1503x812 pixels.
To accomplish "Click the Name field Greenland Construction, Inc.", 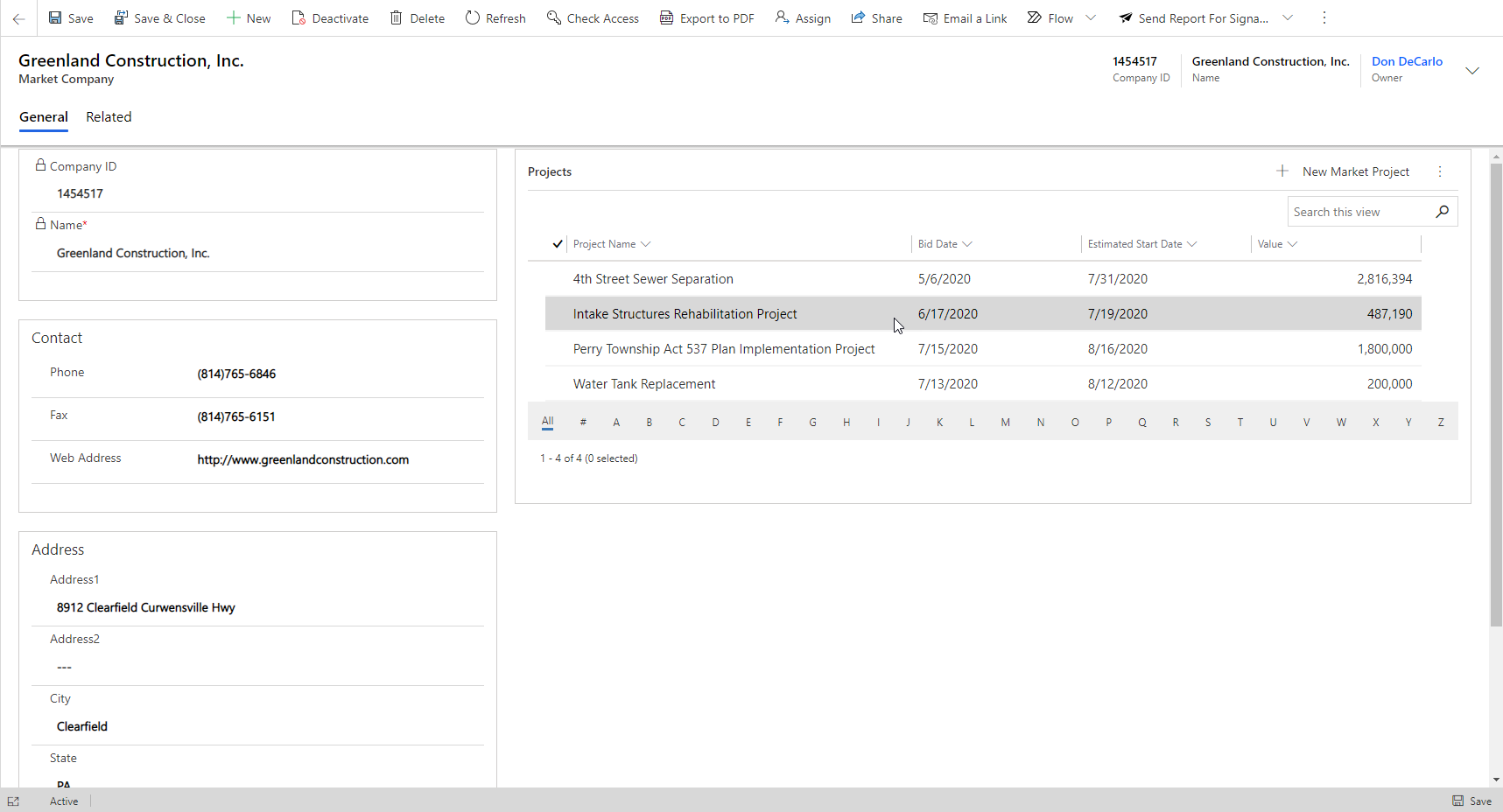I will point(133,254).
